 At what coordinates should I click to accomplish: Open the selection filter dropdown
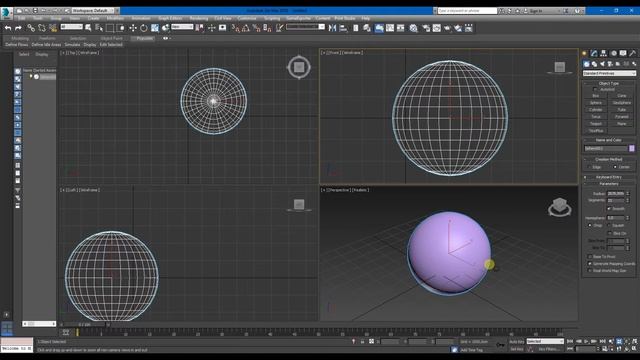(x=71, y=27)
